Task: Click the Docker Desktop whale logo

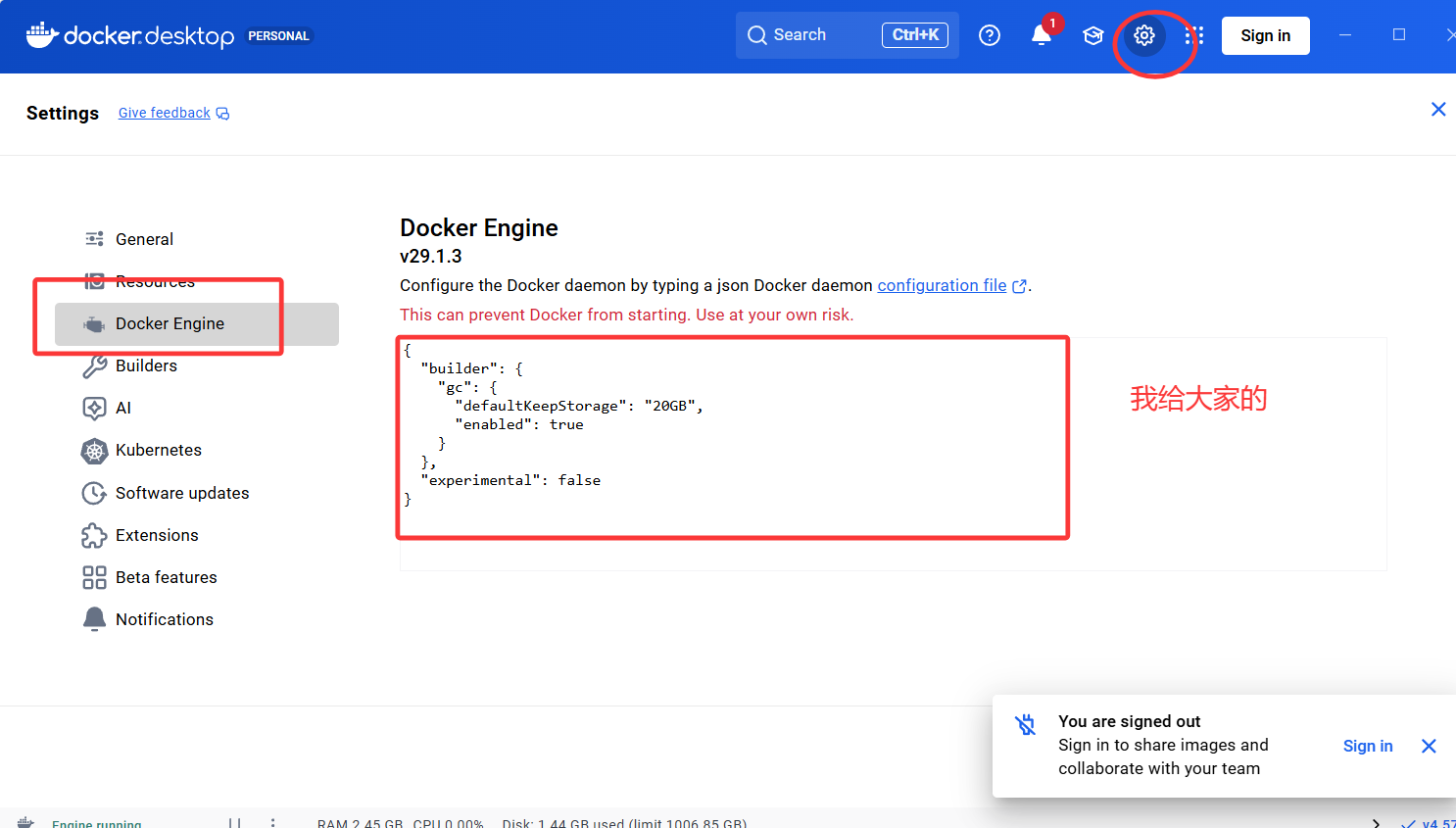Action: click(129, 35)
